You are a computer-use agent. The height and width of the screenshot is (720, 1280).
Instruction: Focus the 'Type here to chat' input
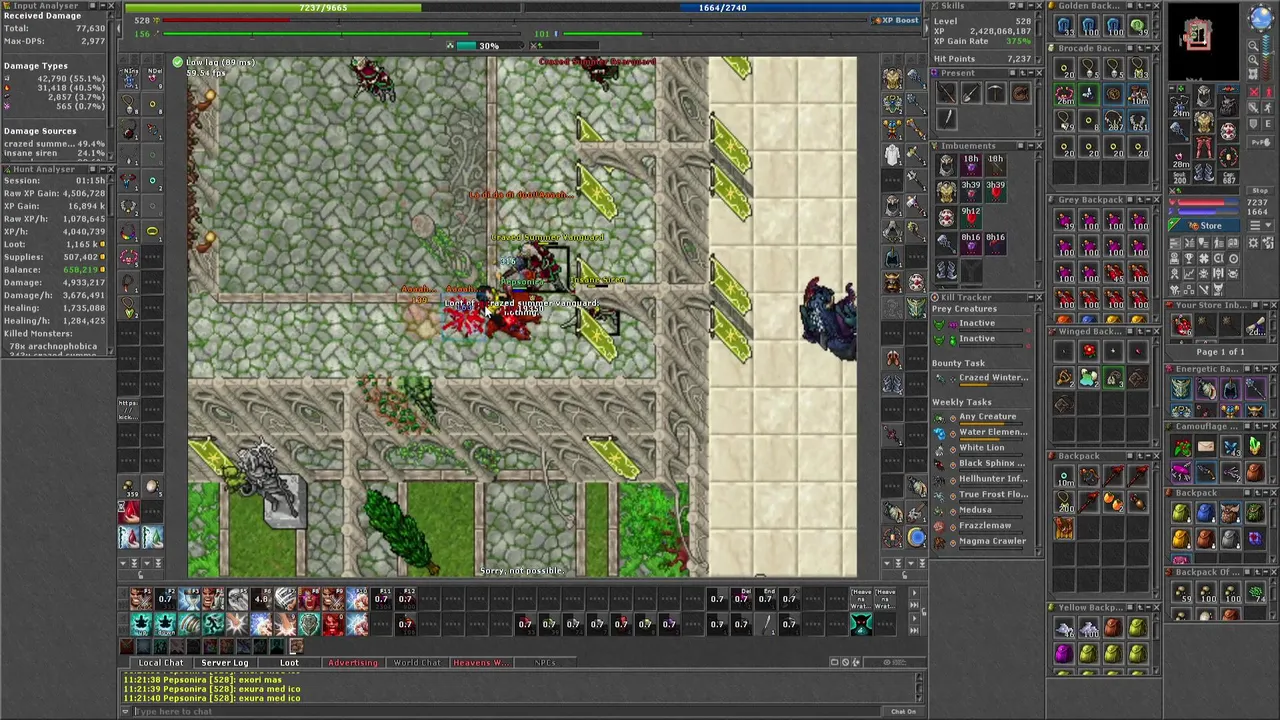(510, 711)
